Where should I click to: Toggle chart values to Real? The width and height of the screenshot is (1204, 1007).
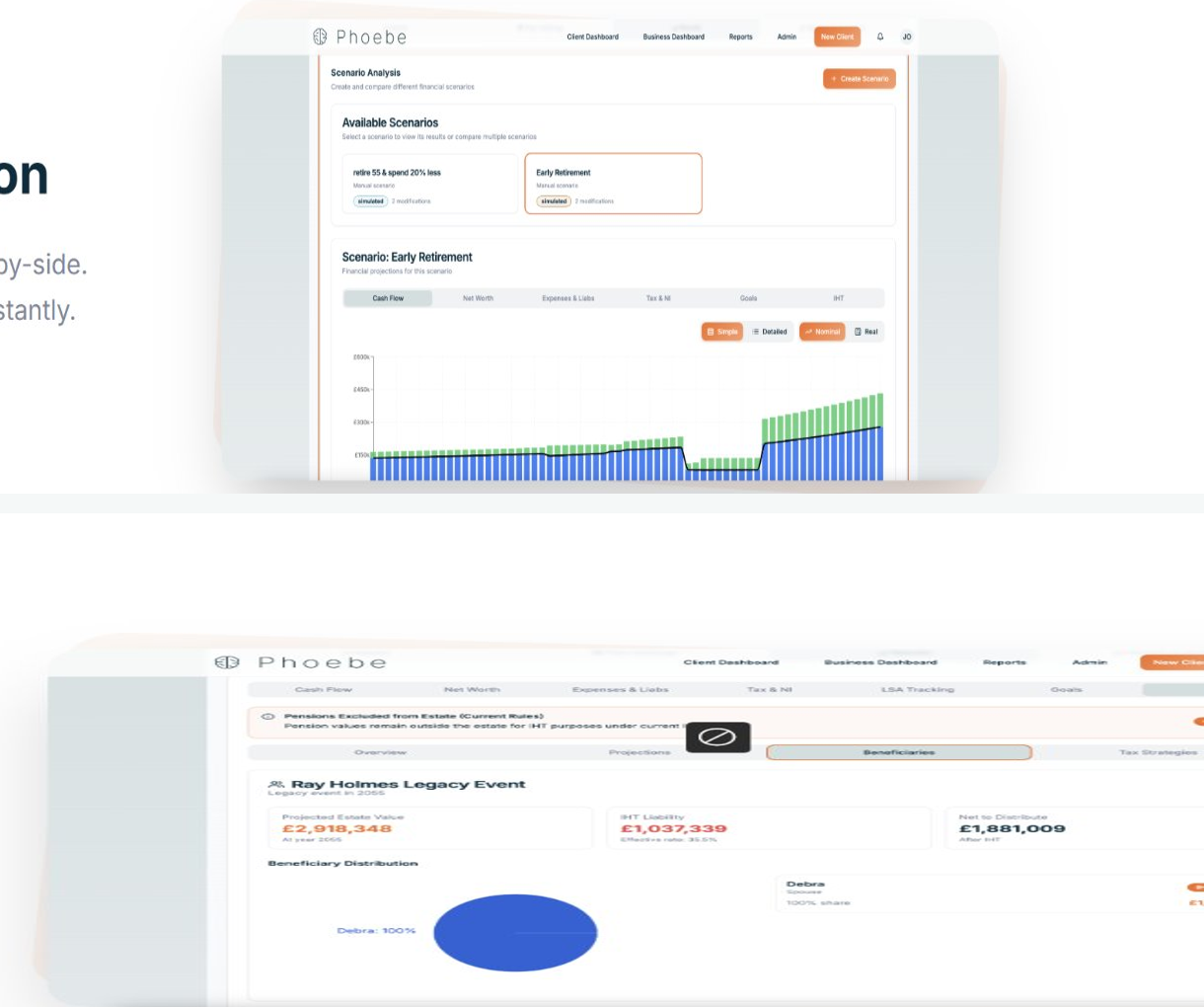coord(865,332)
